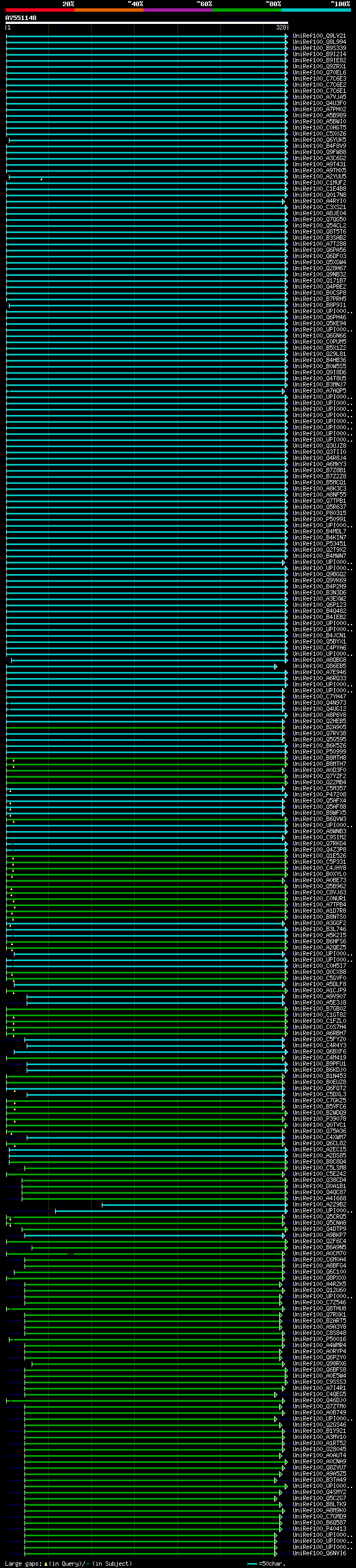Click the orange ~40% identity legend segment

point(109,10)
